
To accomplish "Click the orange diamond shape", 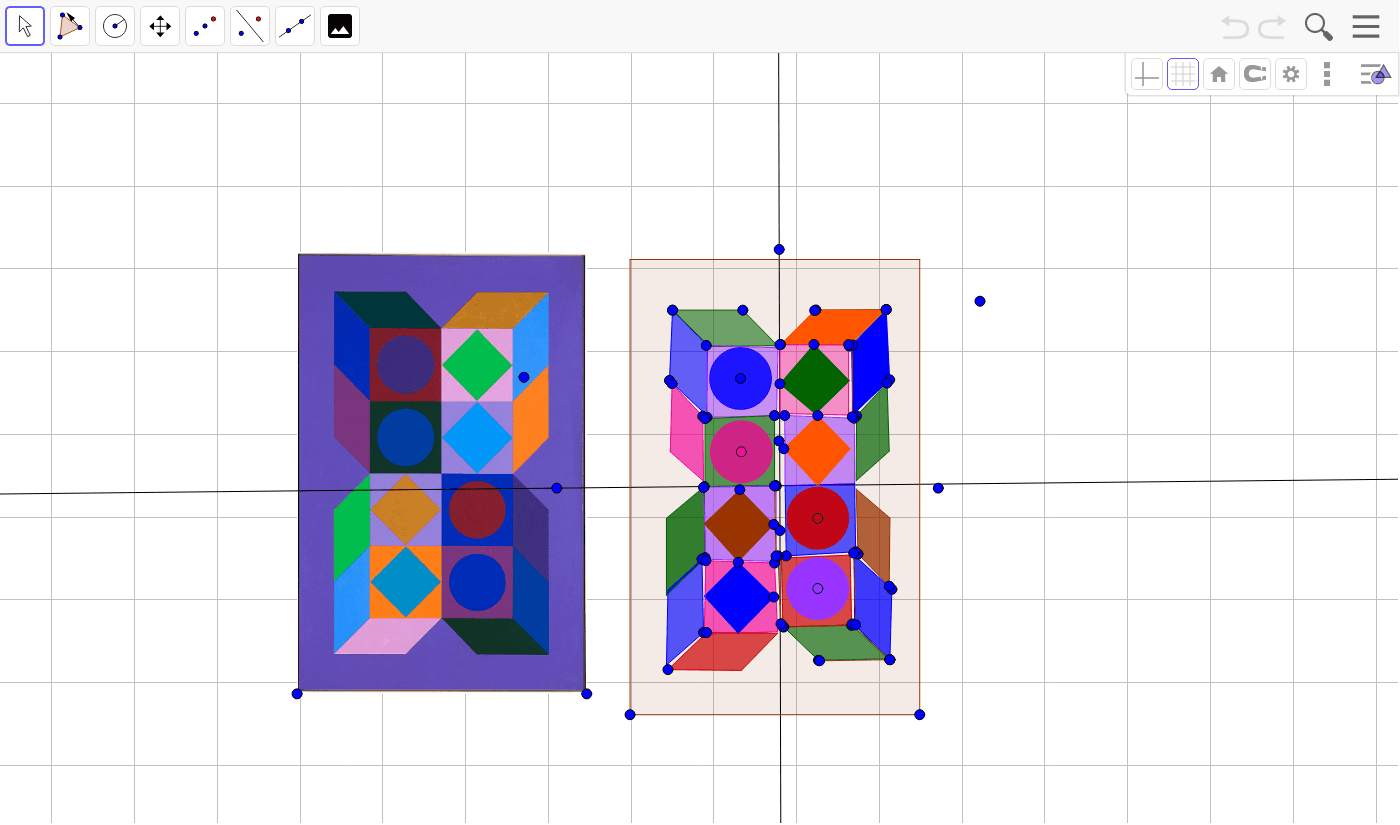I will click(818, 450).
